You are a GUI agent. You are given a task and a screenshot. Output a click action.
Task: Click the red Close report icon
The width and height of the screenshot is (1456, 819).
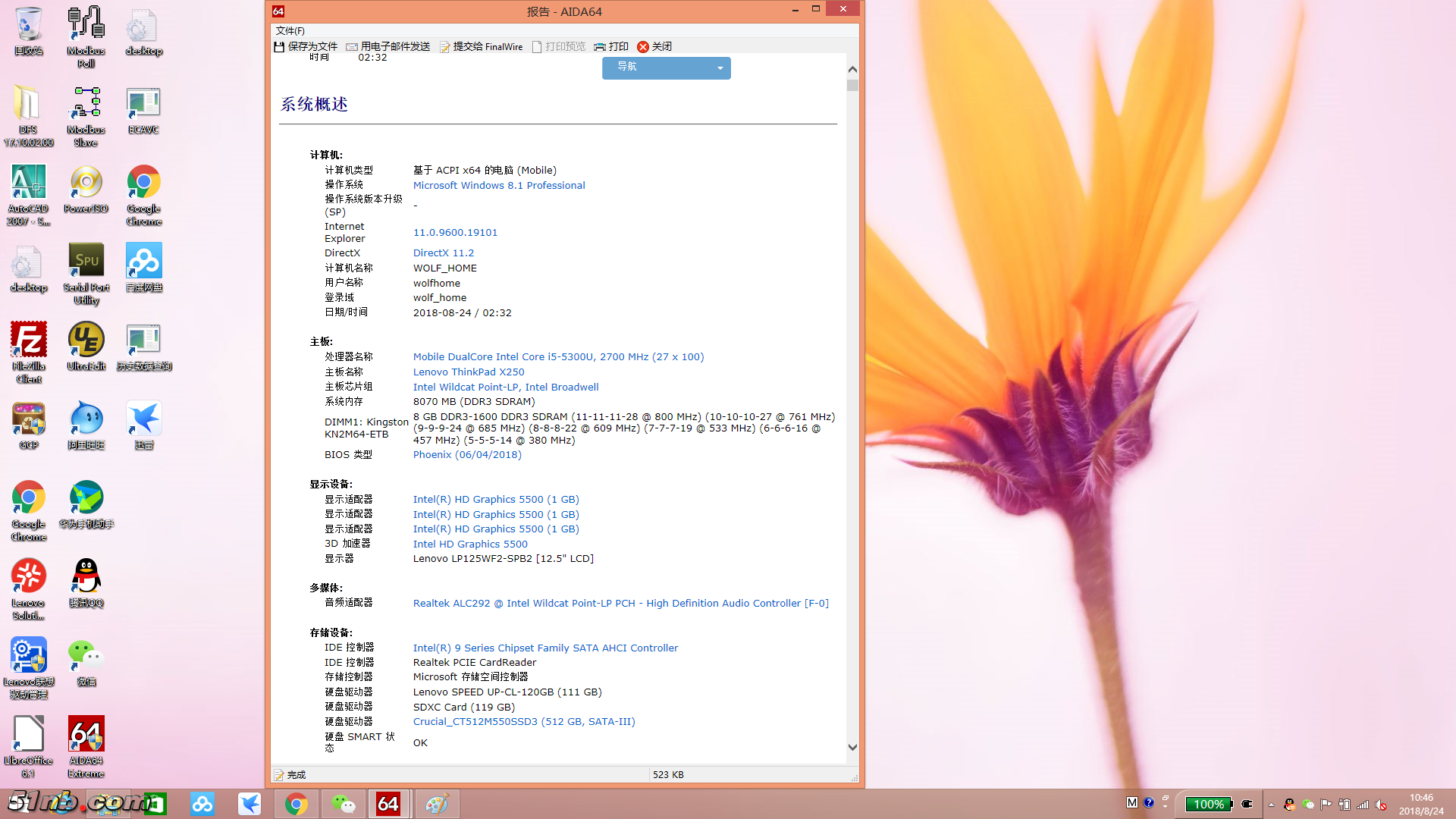(x=643, y=47)
